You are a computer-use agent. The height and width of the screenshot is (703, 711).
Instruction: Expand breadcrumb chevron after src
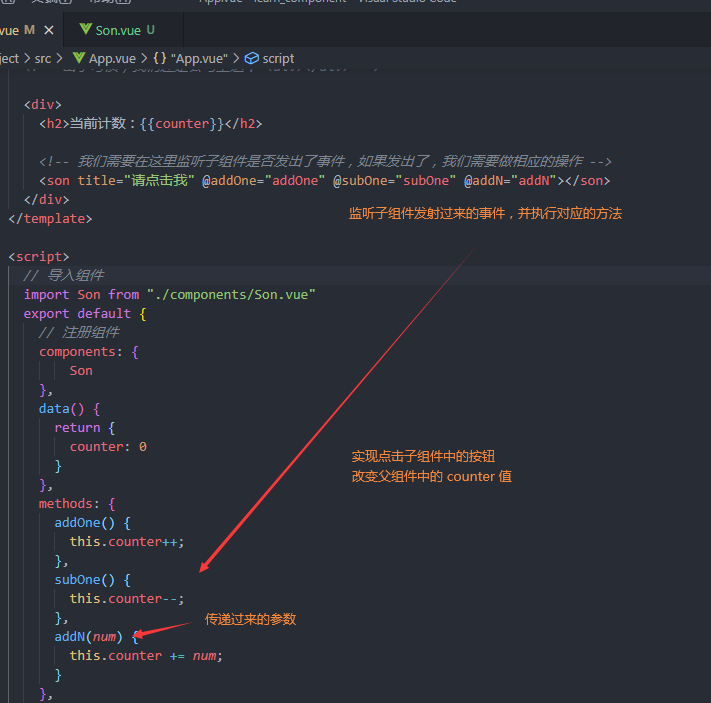pyautogui.click(x=59, y=59)
